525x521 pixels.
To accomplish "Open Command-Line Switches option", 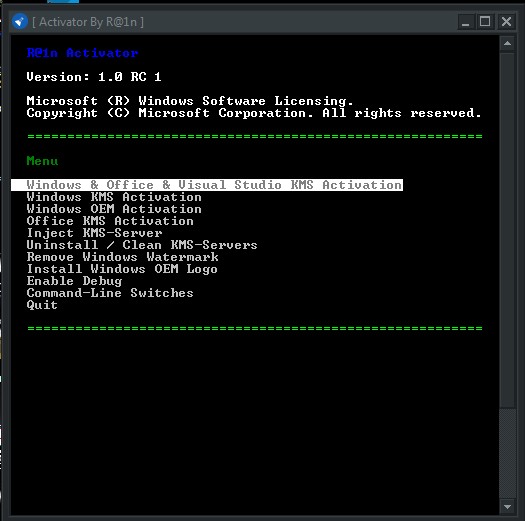I will click(x=110, y=293).
